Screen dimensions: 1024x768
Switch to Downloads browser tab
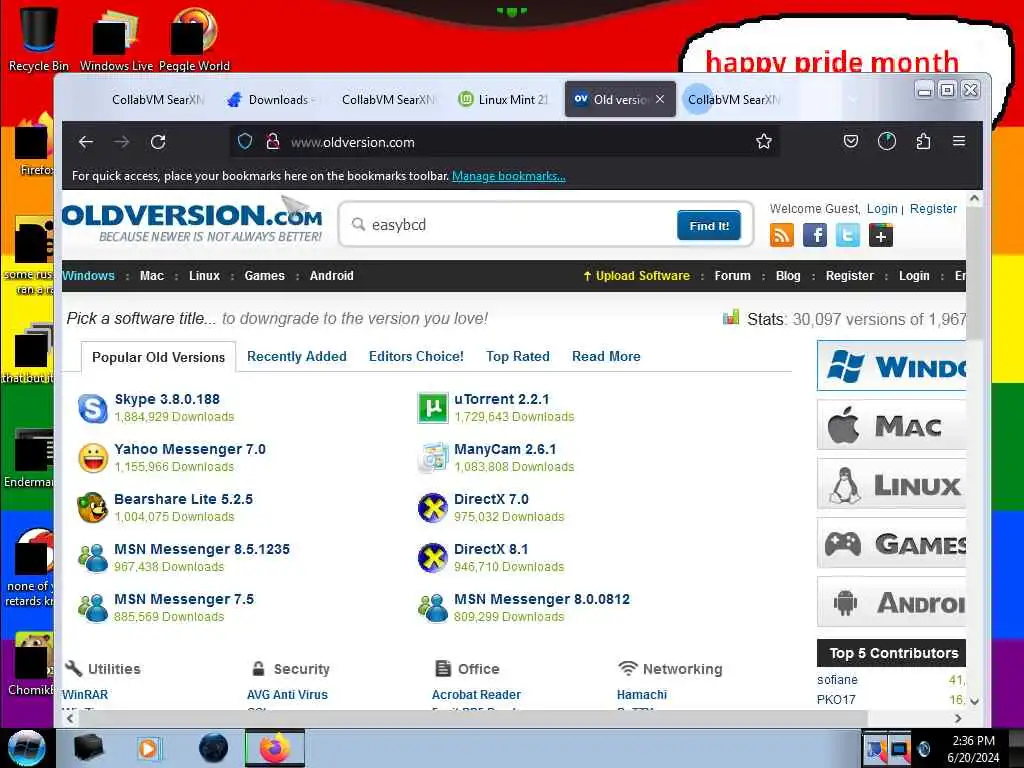pyautogui.click(x=270, y=99)
